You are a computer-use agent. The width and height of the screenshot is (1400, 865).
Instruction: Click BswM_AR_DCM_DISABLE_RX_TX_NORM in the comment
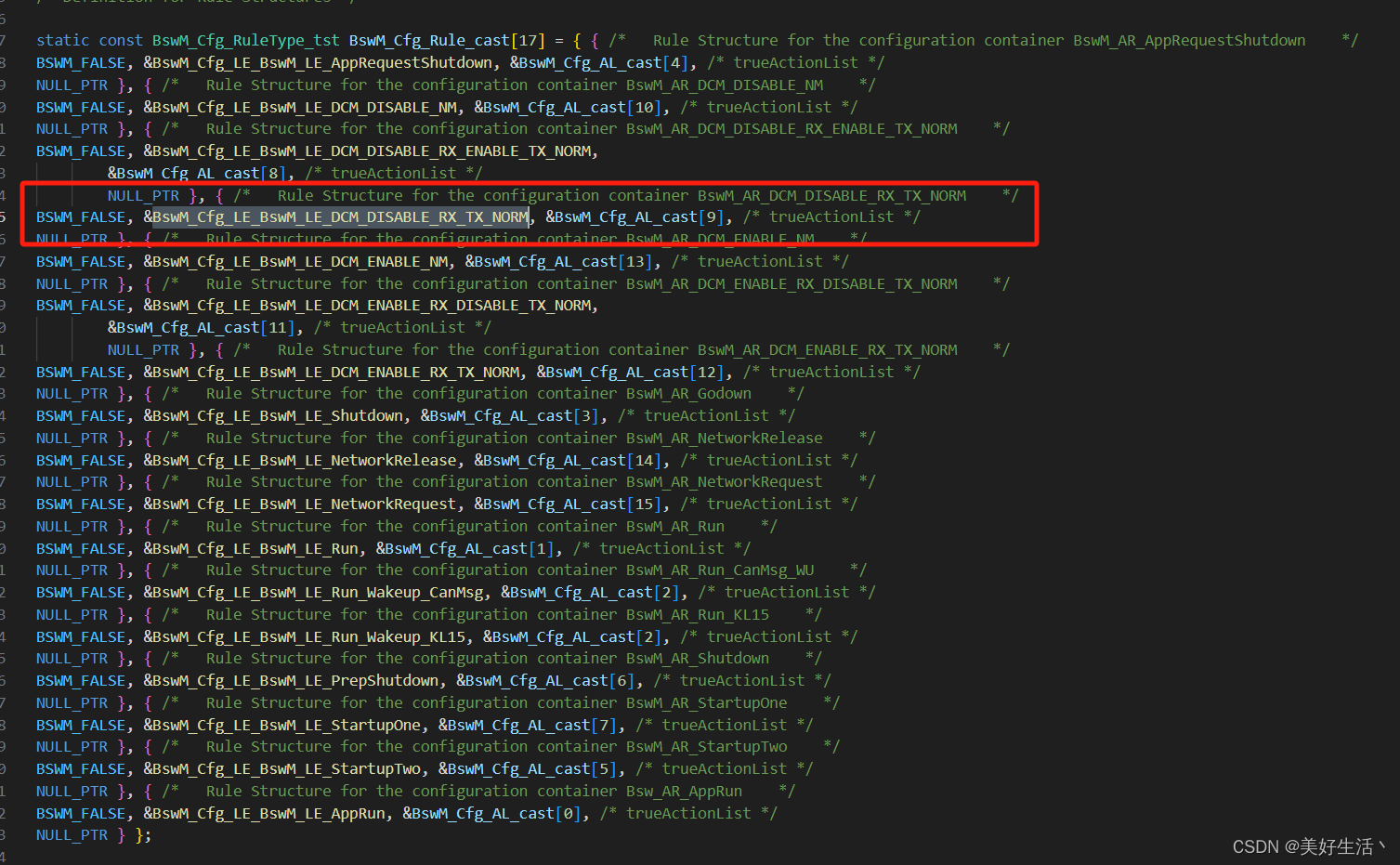[x=831, y=195]
